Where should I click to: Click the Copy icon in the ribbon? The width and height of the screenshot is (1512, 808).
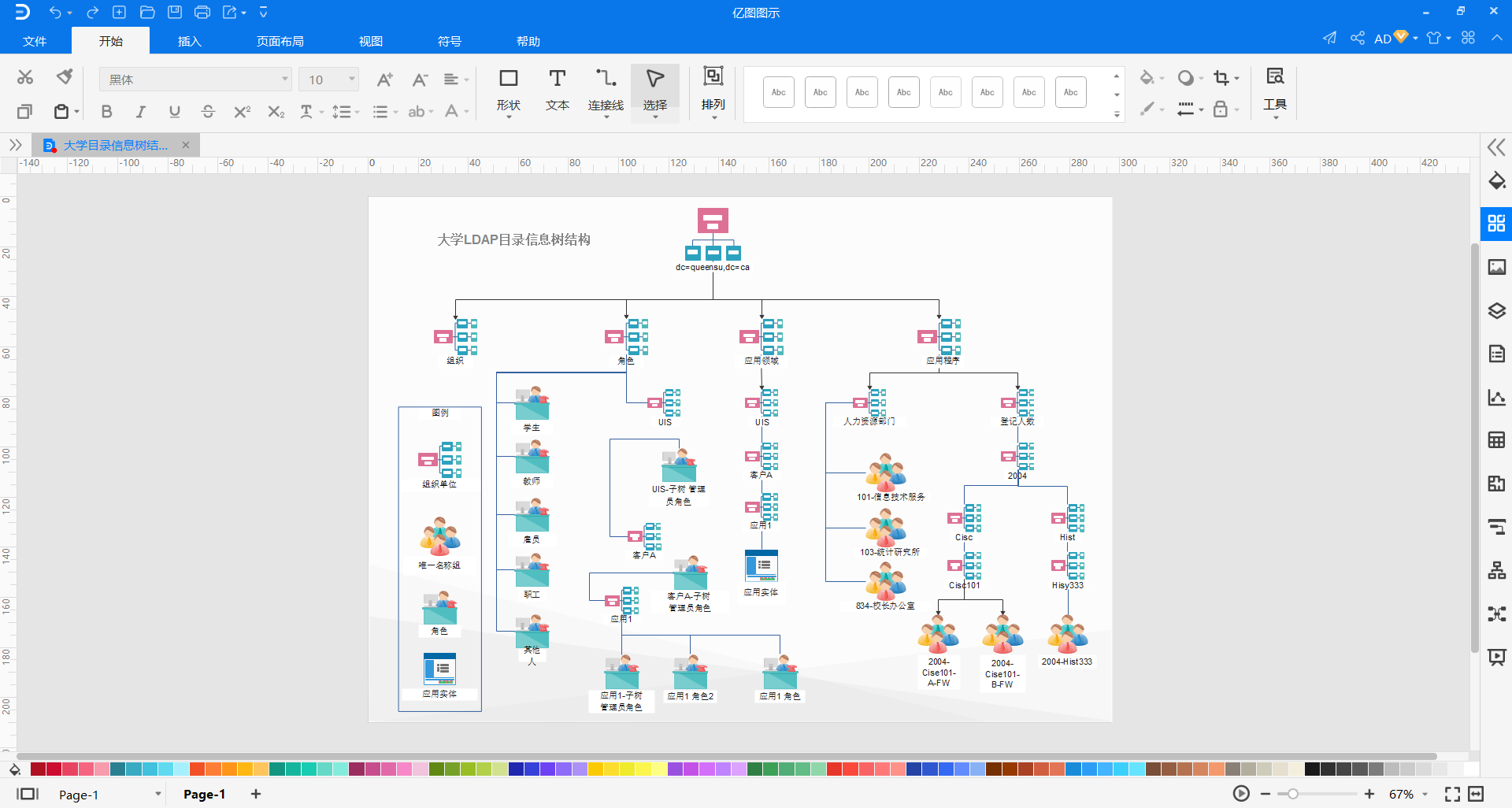[x=25, y=111]
